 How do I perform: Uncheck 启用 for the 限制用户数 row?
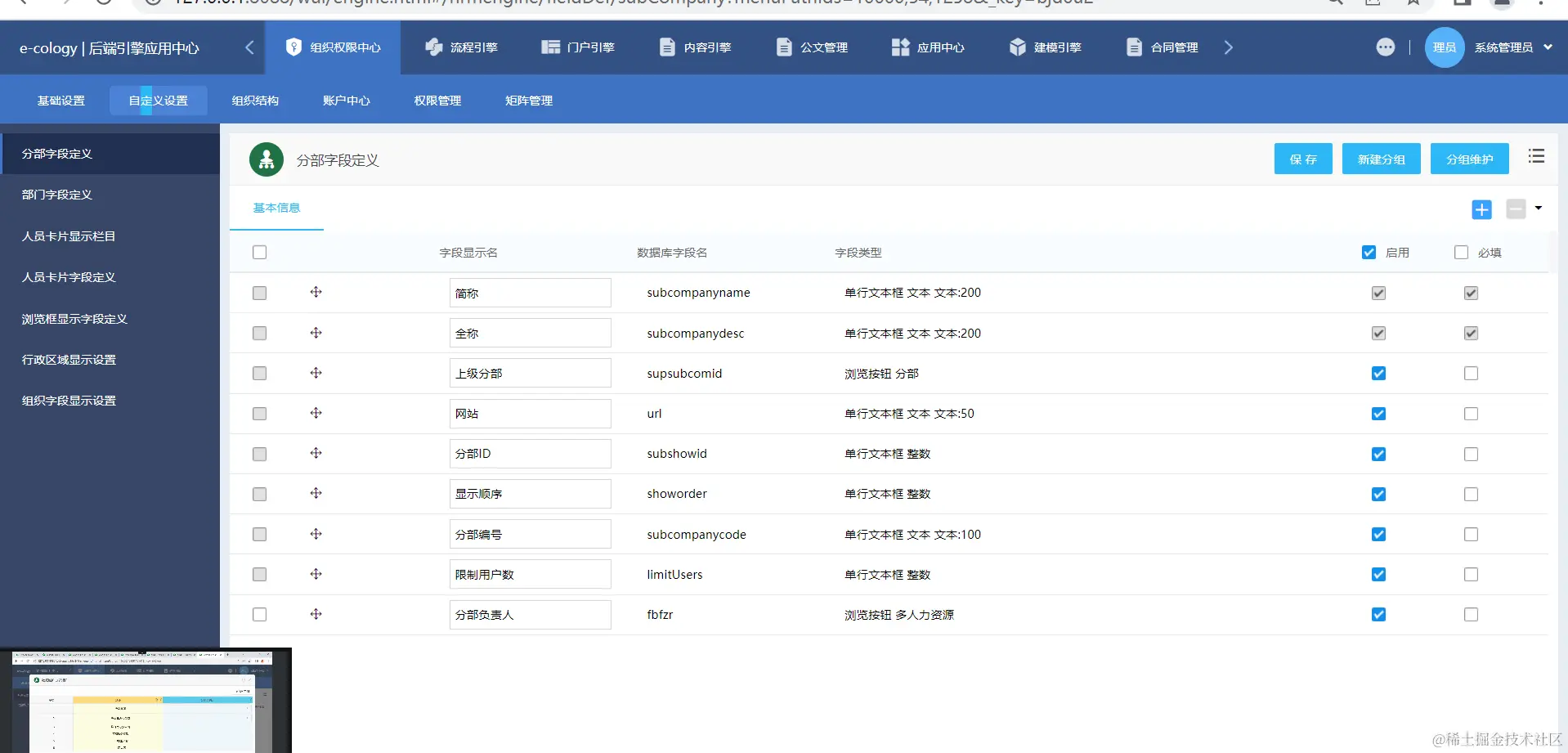[x=1378, y=574]
